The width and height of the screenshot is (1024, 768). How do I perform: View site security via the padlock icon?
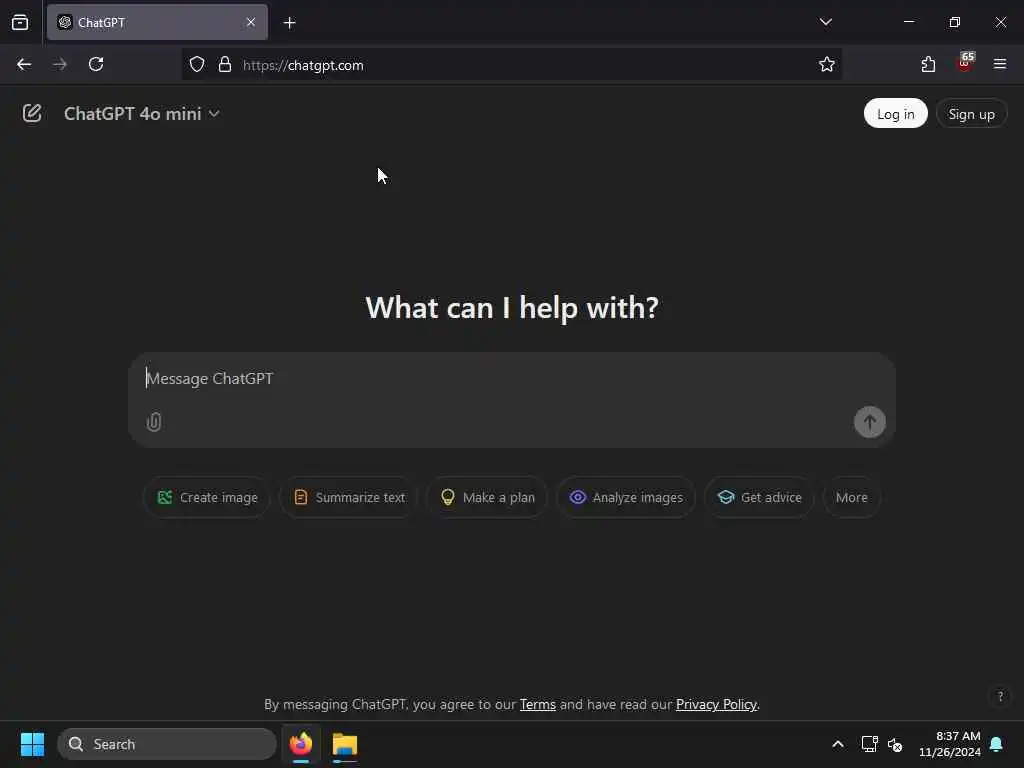pyautogui.click(x=225, y=65)
